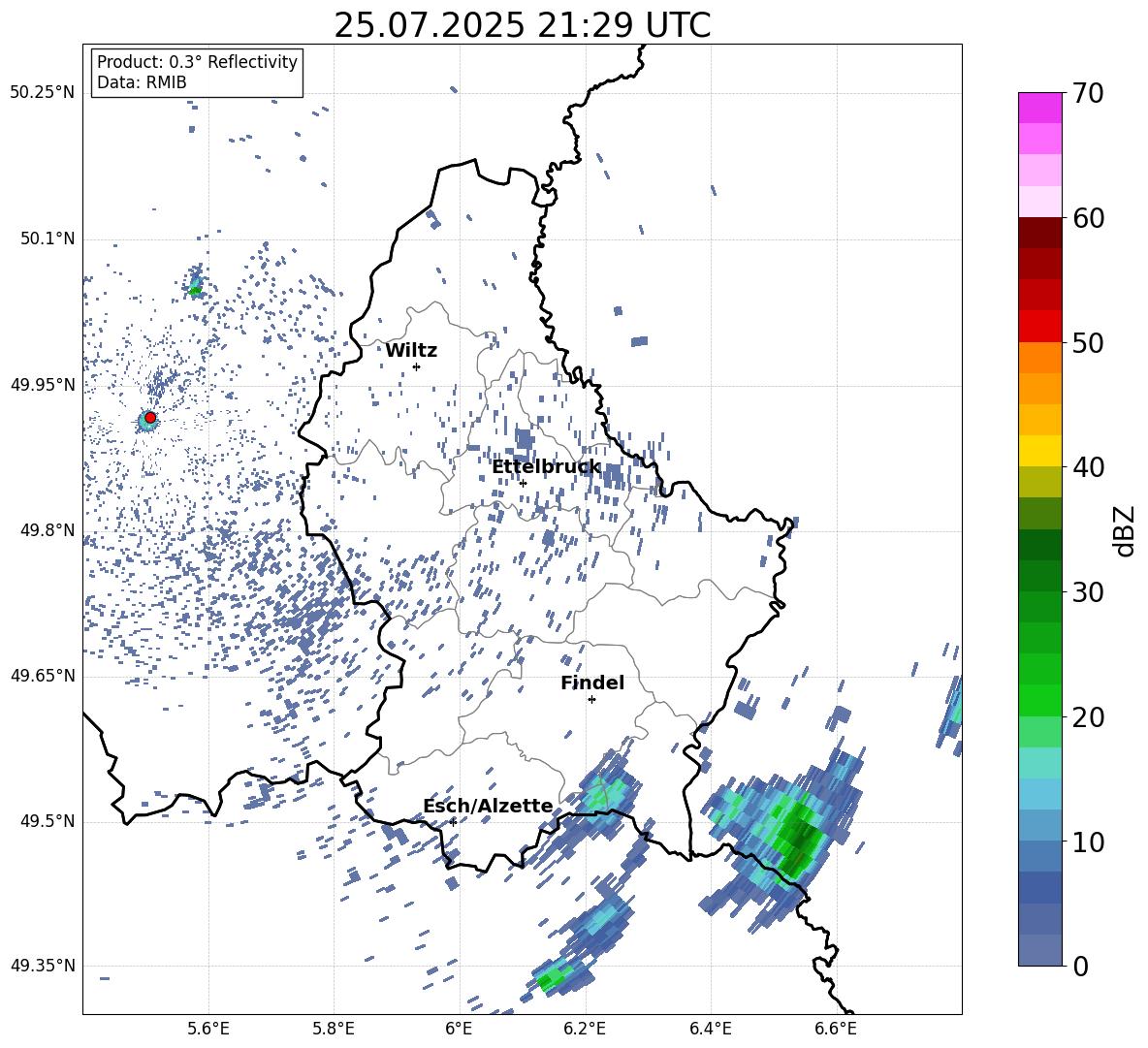Click the colorbar value 30
Viewport: 1148px width, 1048px height.
coord(1088,592)
